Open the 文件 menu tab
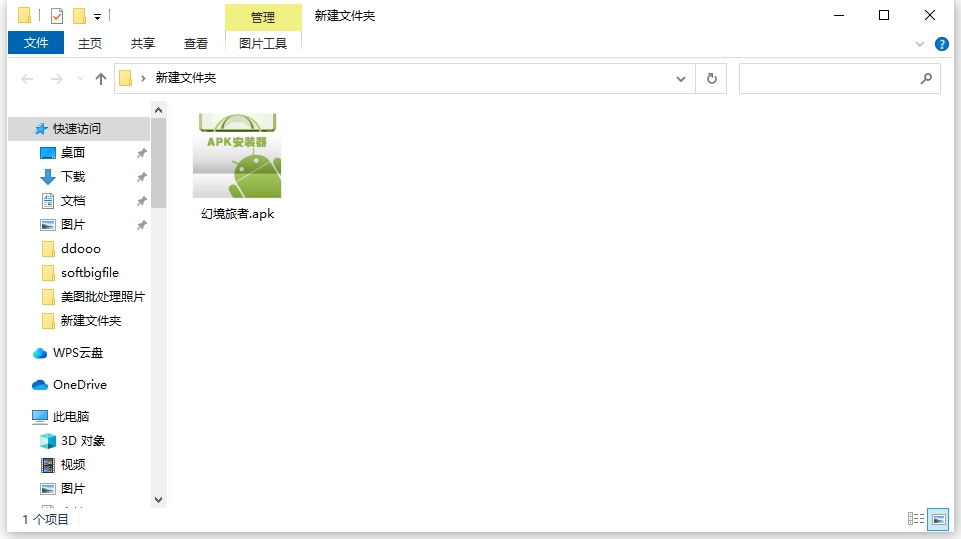The height and width of the screenshot is (539, 961). 36,43
